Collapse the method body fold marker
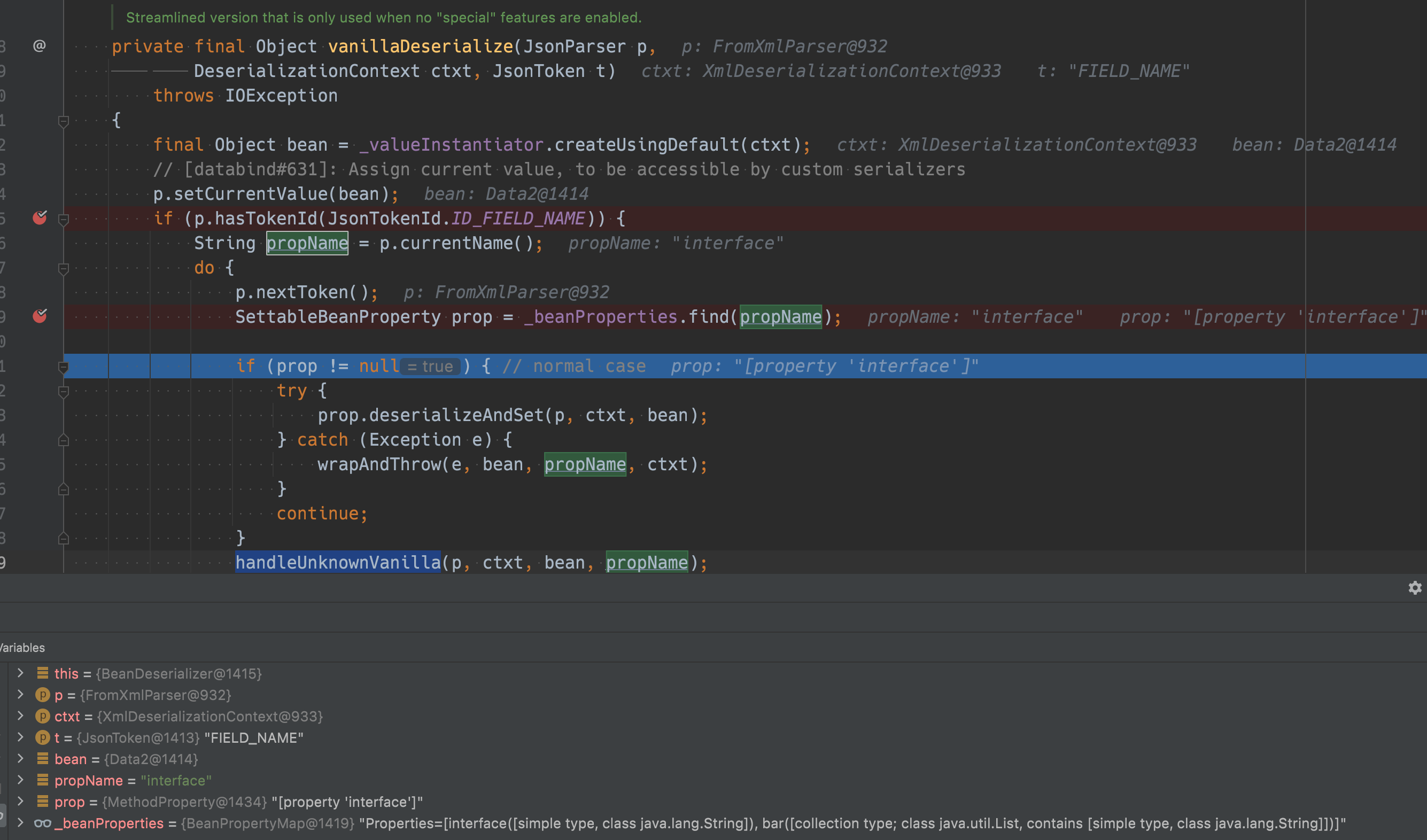The width and height of the screenshot is (1427, 840). coord(64,121)
